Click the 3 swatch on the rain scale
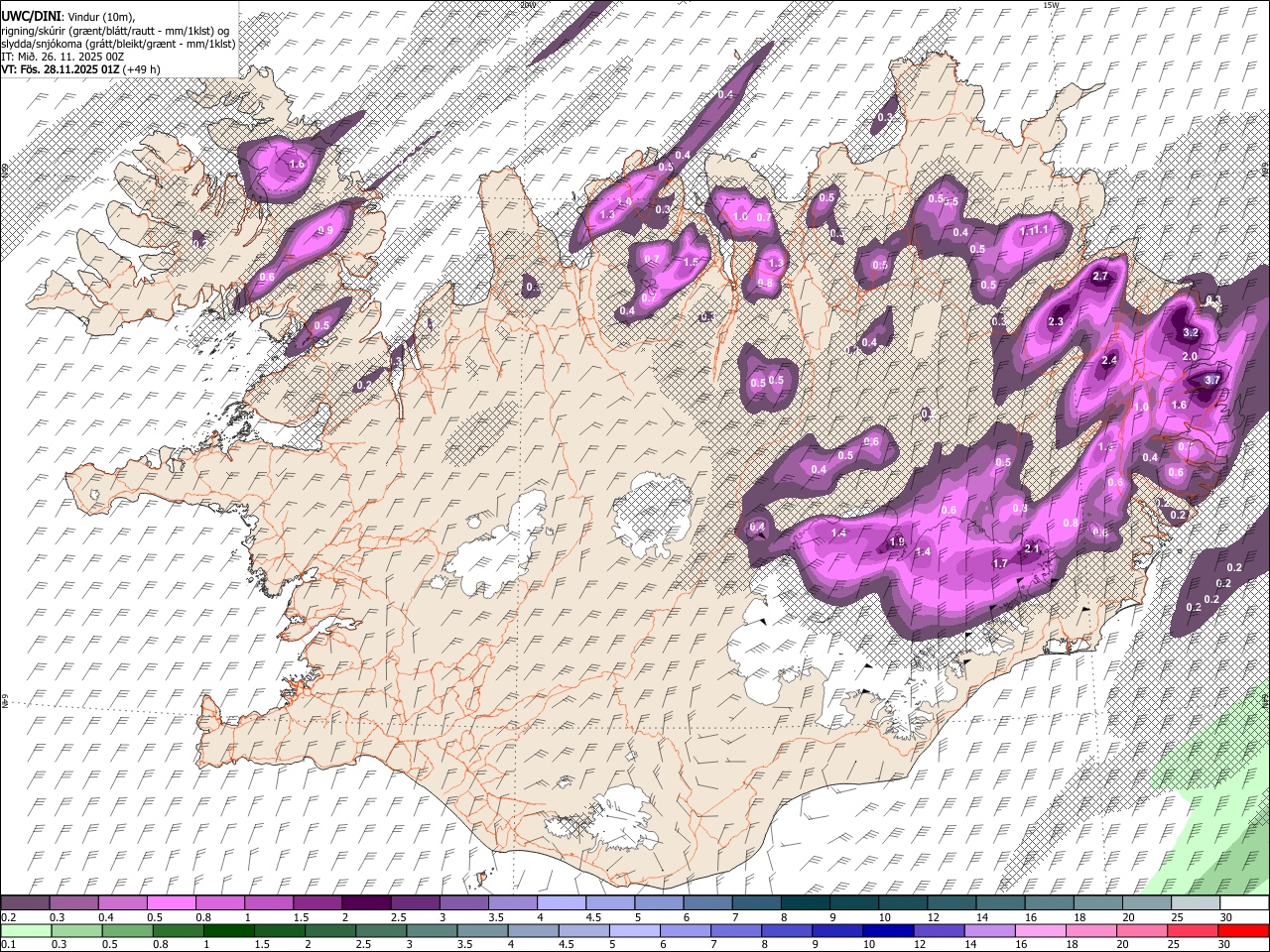This screenshot has height=952, width=1270. point(432,930)
